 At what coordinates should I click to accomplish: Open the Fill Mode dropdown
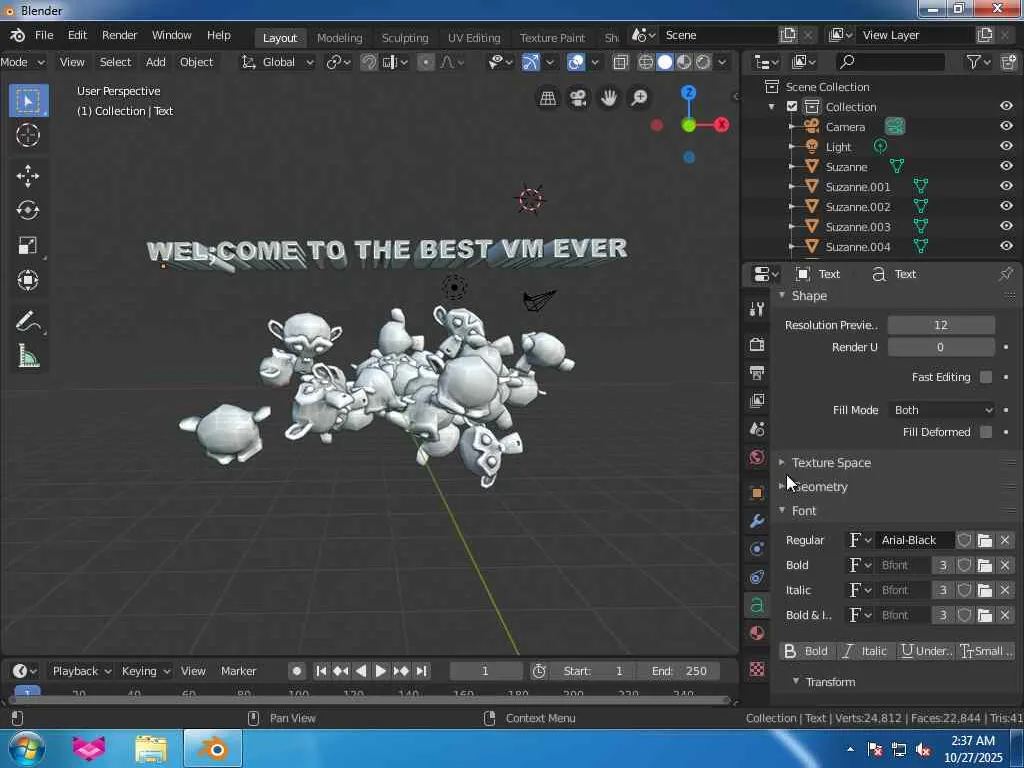click(942, 410)
